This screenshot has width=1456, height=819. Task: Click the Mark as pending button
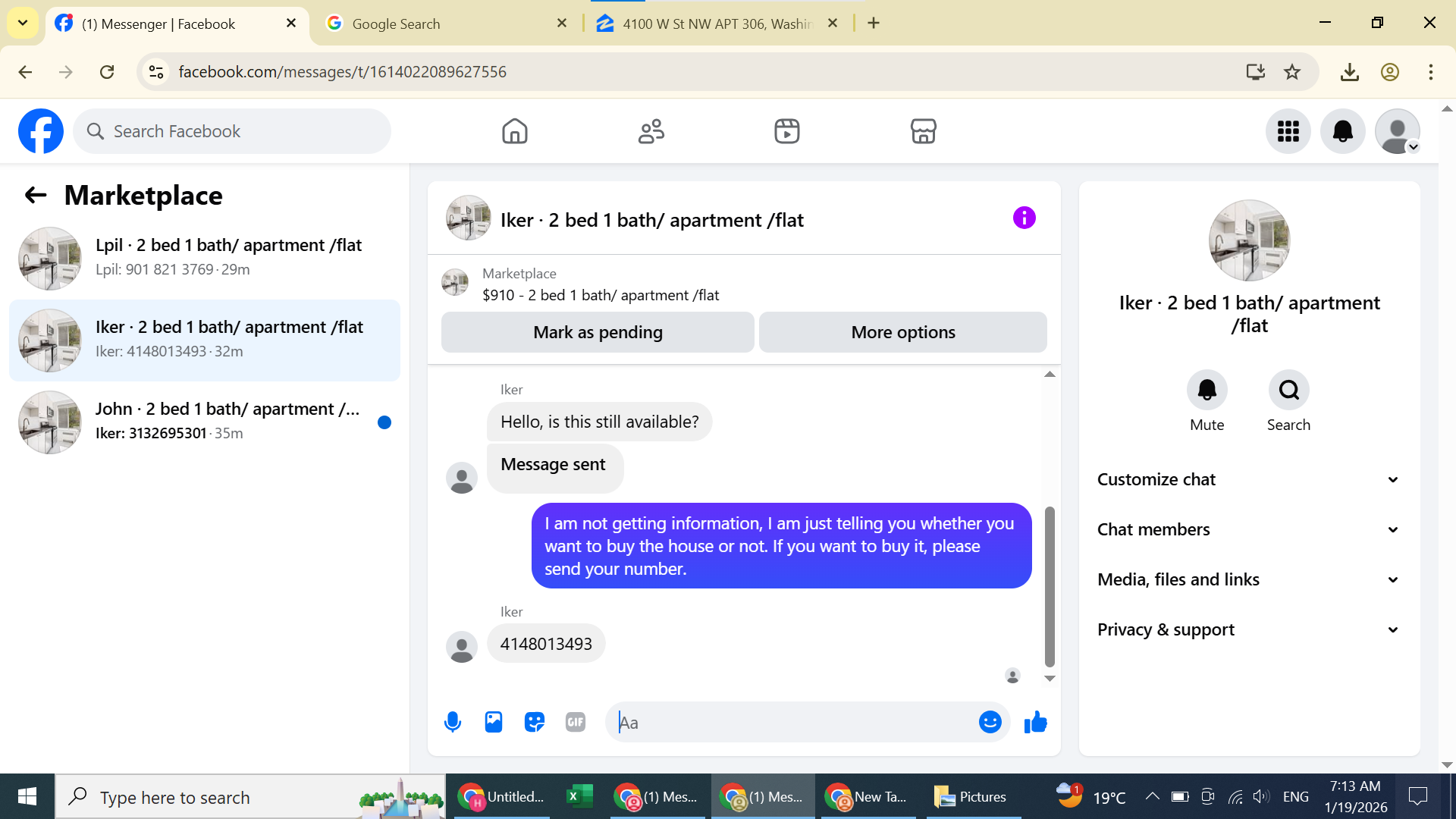(x=598, y=332)
